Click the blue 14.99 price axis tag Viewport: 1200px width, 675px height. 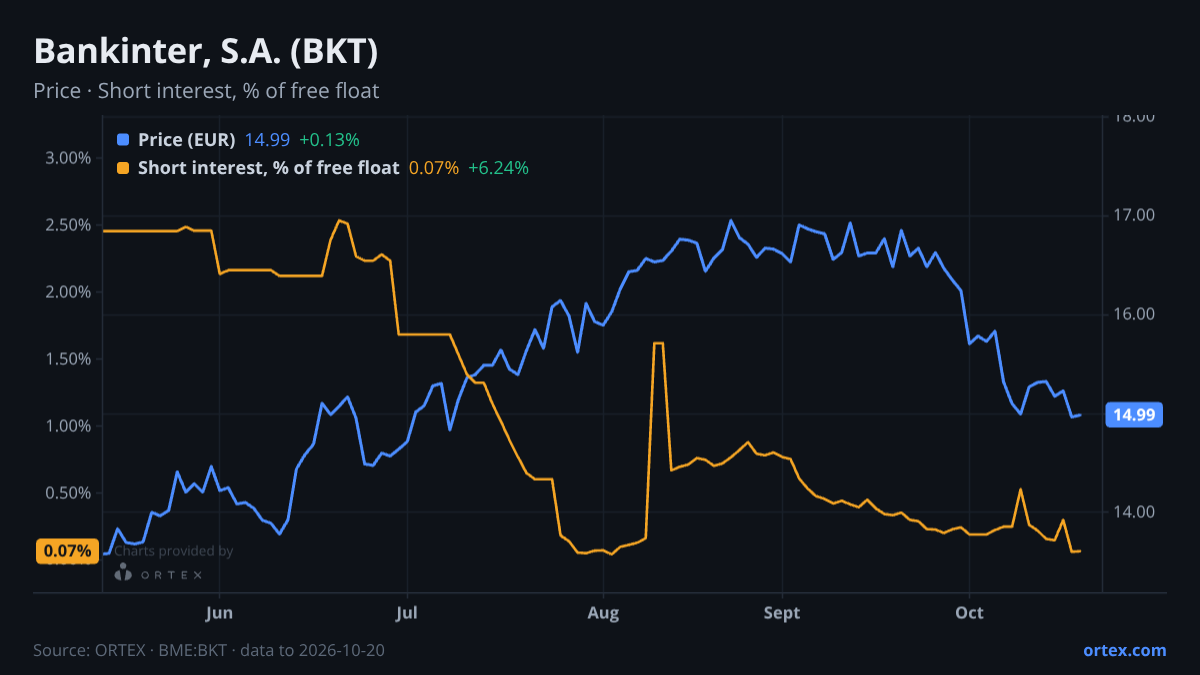coord(1134,414)
